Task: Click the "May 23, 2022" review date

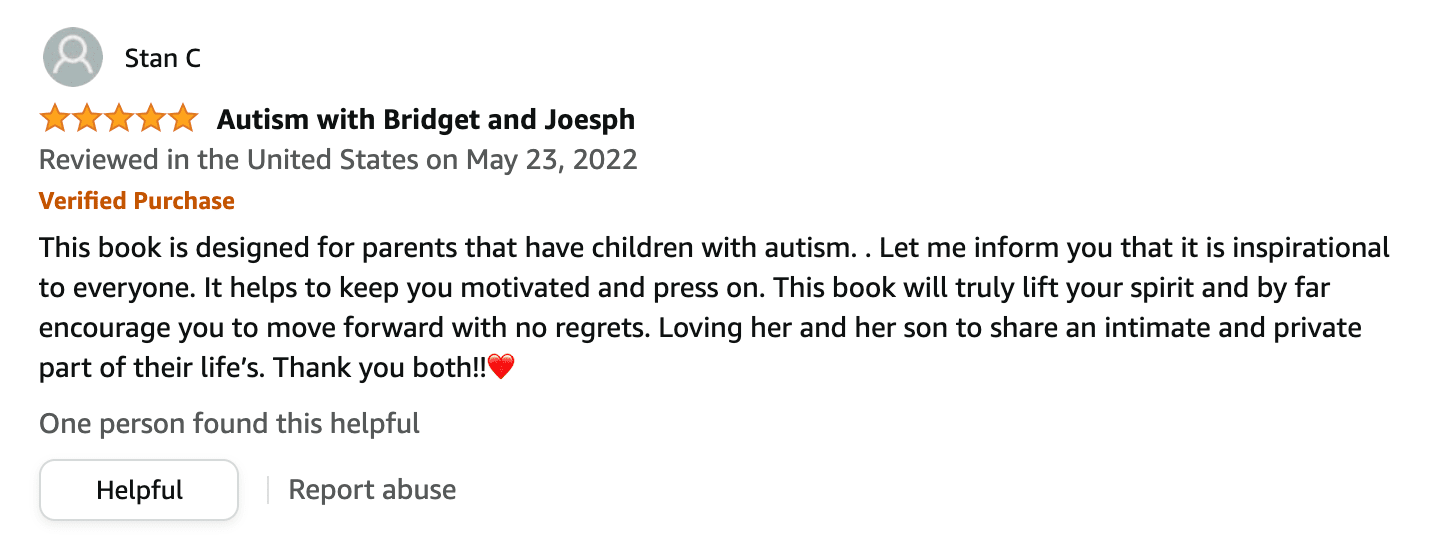Action: pos(551,160)
